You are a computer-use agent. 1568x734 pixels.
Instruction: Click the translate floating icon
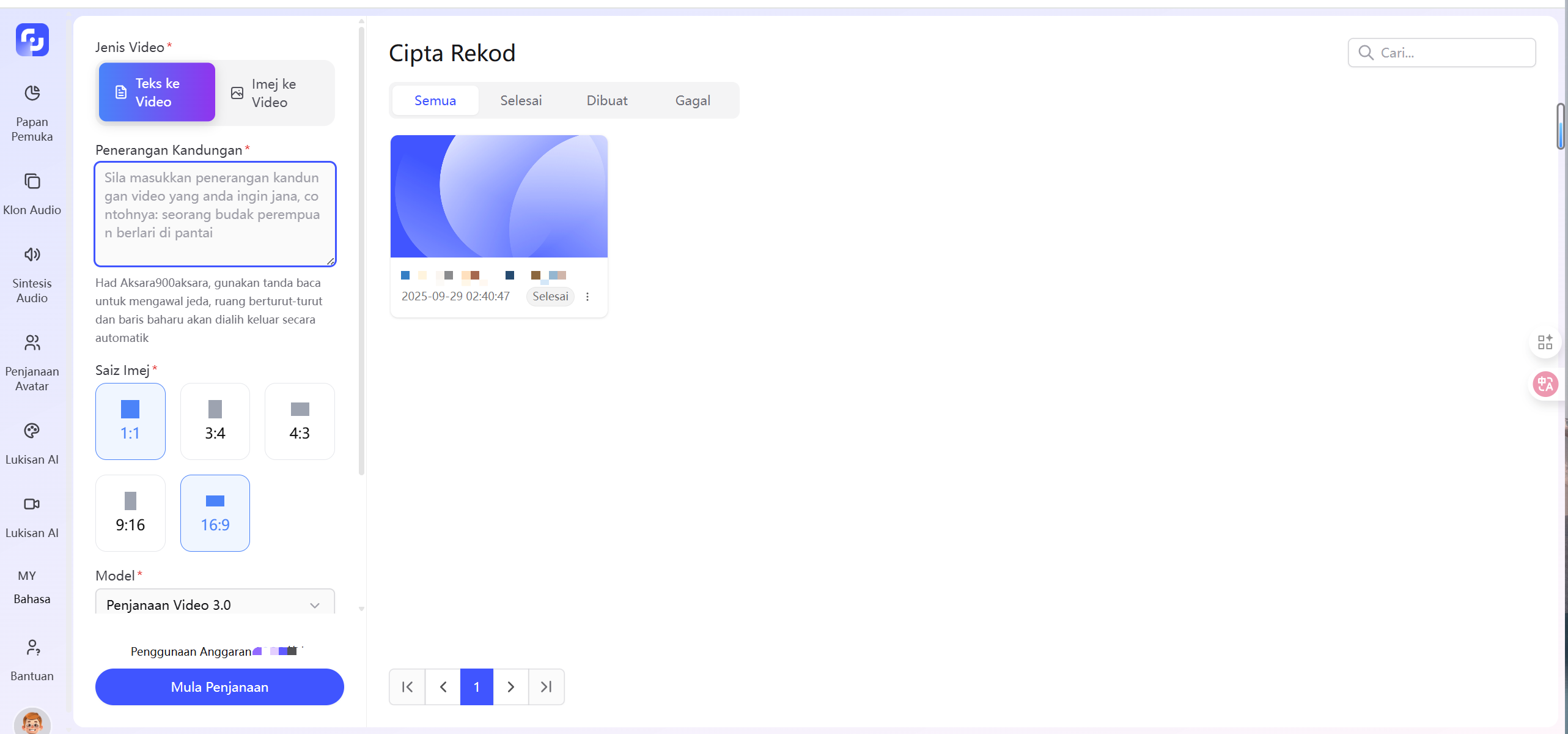tap(1545, 384)
